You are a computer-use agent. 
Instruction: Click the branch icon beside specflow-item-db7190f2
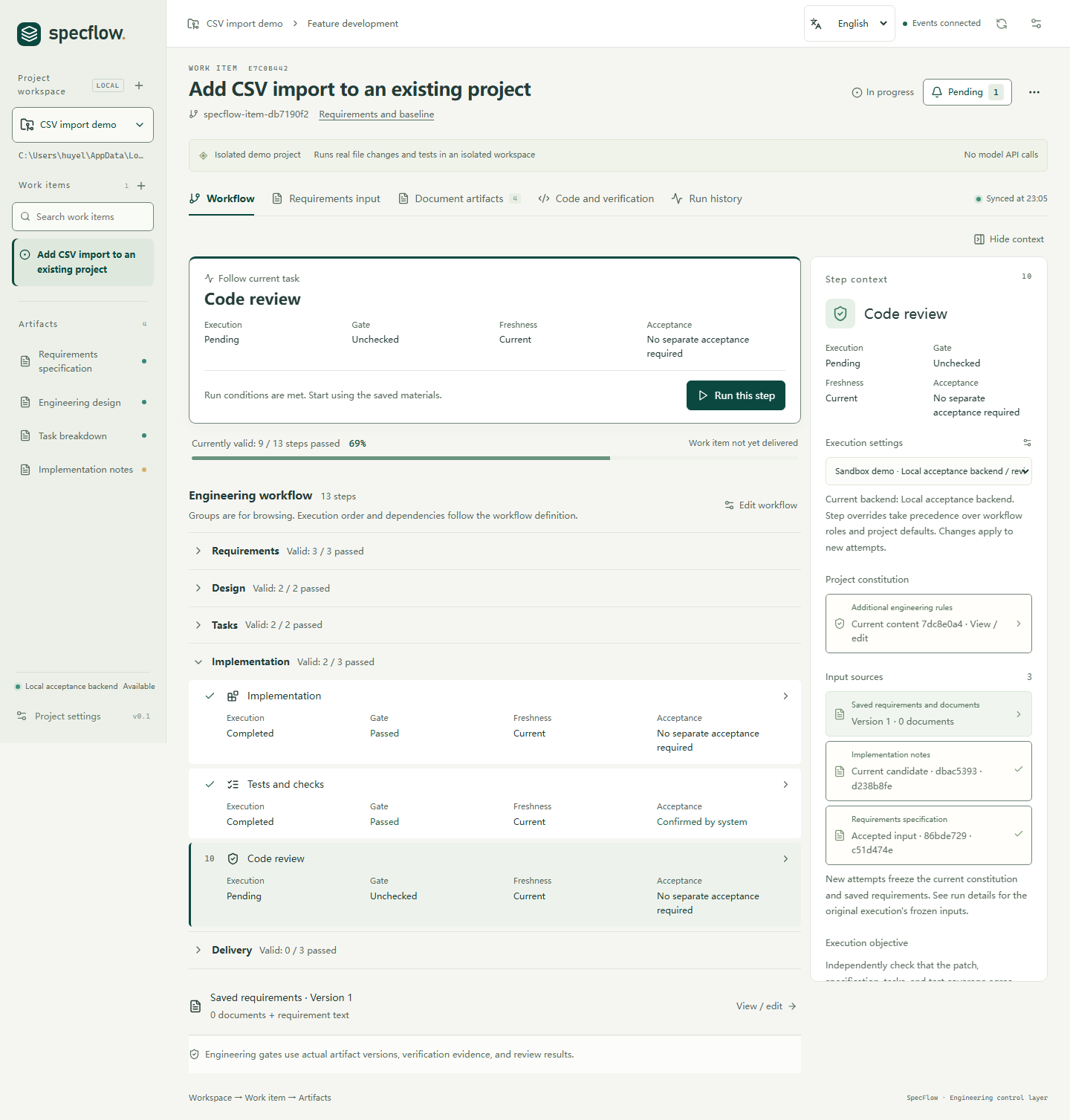coord(194,114)
